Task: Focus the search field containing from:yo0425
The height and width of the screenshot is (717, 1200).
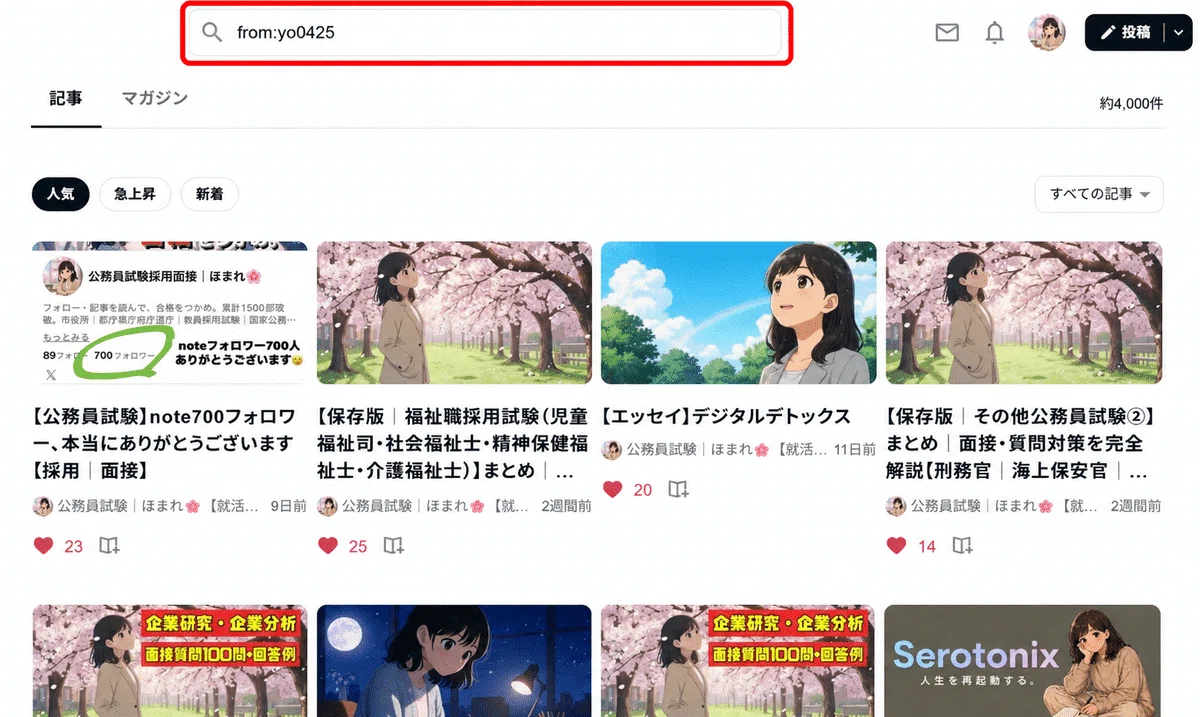Action: (486, 33)
